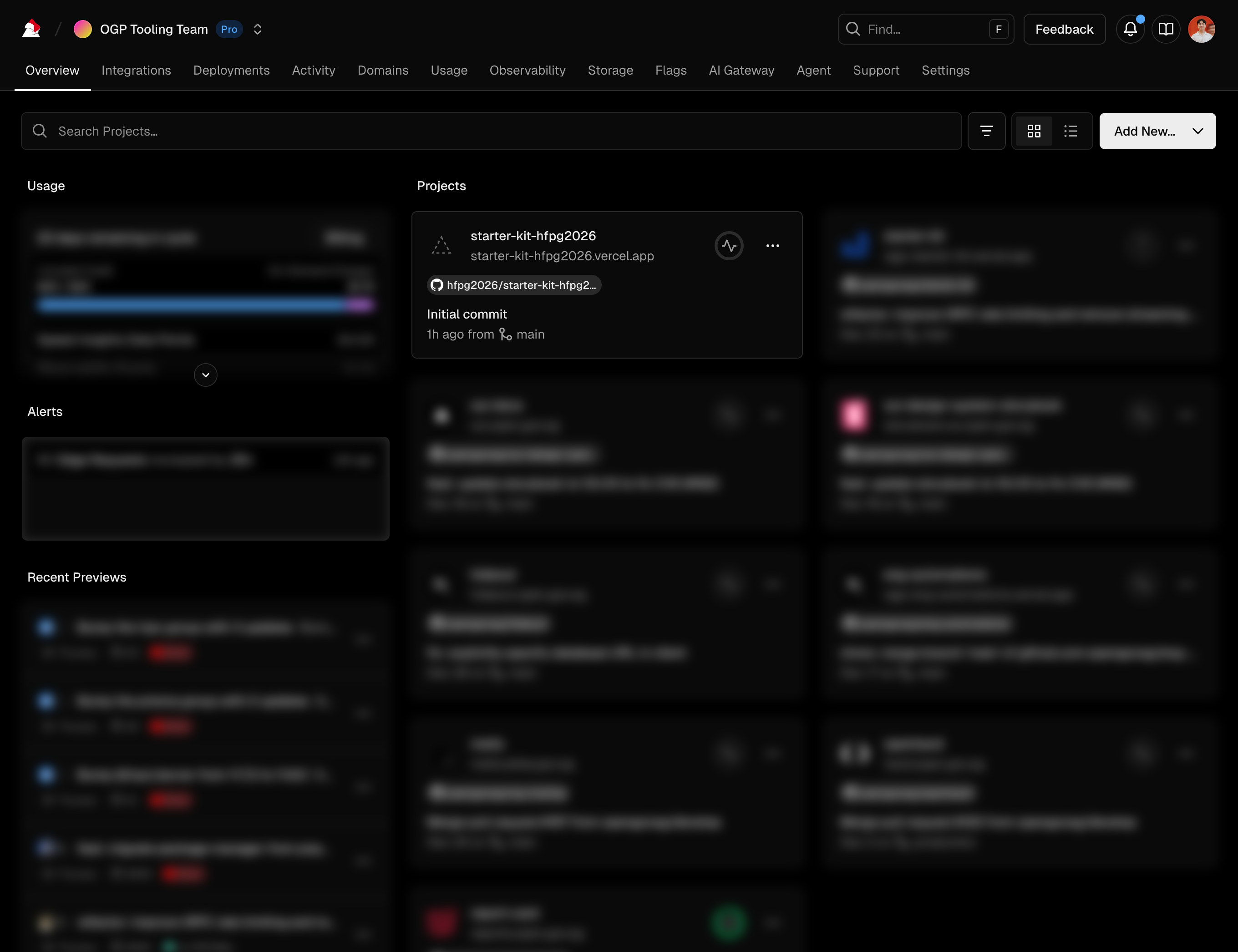The width and height of the screenshot is (1238, 952).
Task: Open starter-kit-hfpg2026 three-dot menu
Action: point(773,246)
